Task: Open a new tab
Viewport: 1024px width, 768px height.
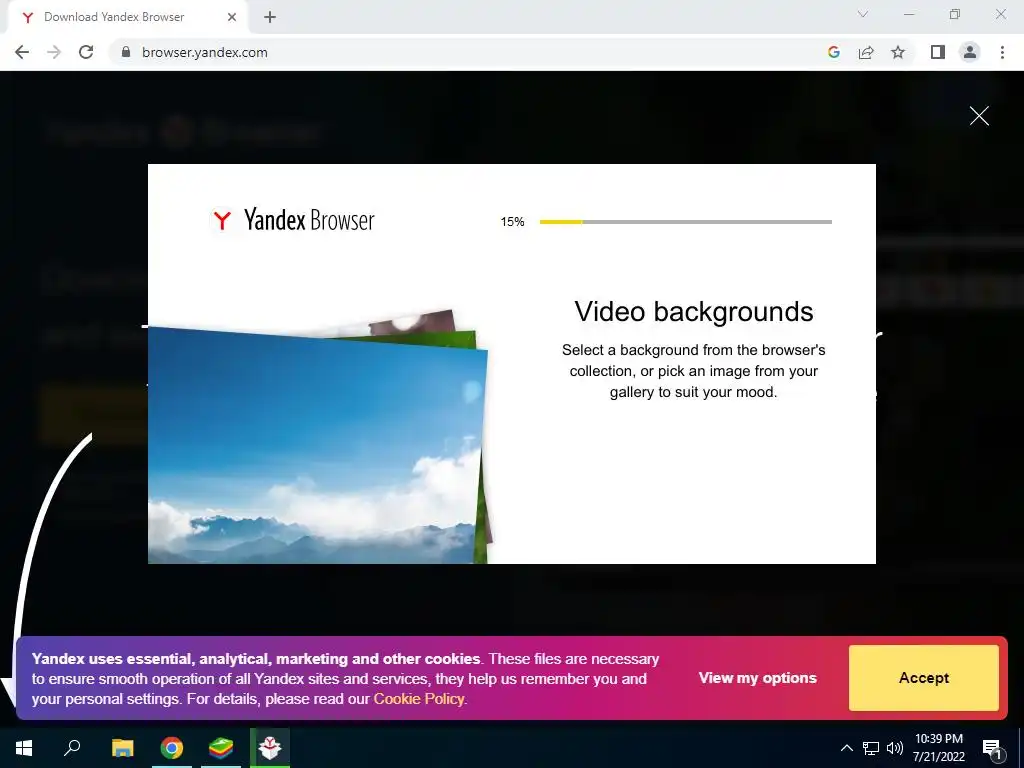Action: click(x=270, y=17)
